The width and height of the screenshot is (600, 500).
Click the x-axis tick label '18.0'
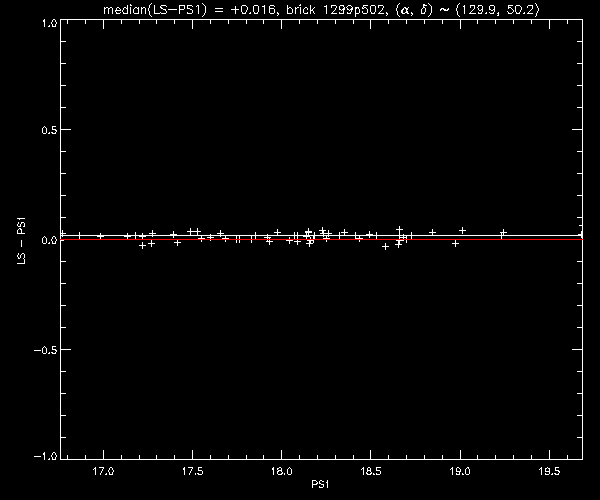pos(282,471)
